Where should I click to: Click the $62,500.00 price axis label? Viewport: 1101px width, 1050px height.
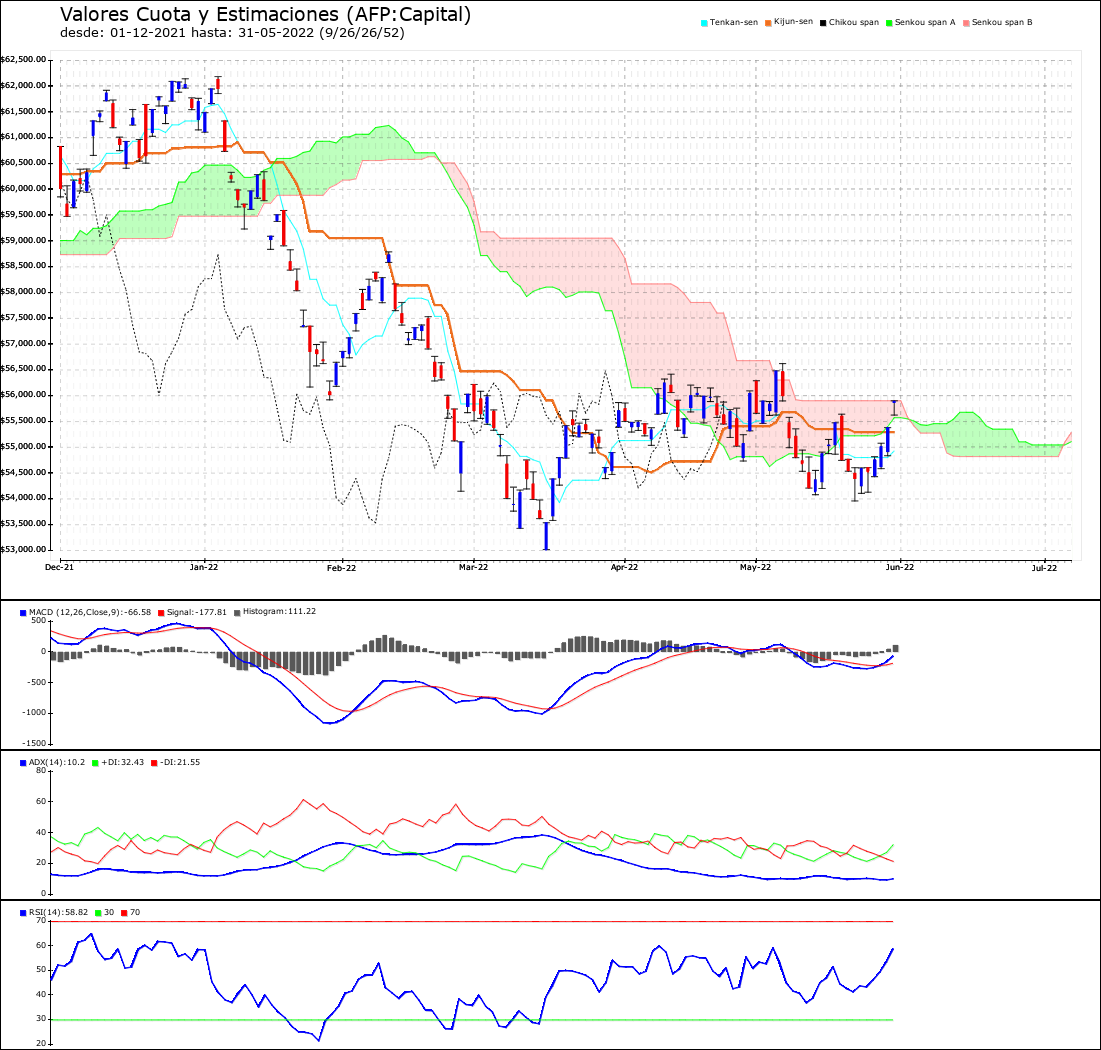23,60
